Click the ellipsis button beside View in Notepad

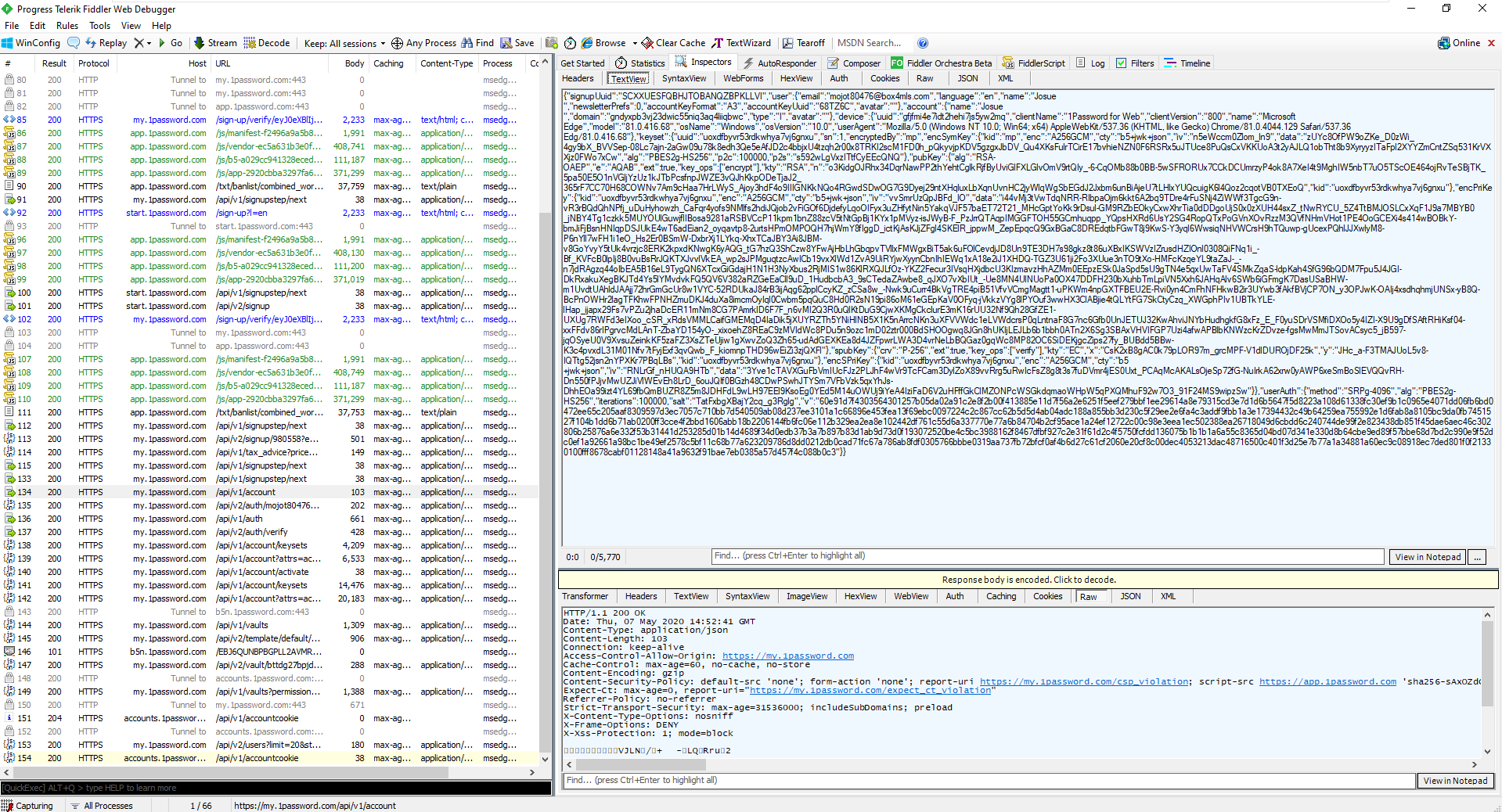(x=1477, y=557)
